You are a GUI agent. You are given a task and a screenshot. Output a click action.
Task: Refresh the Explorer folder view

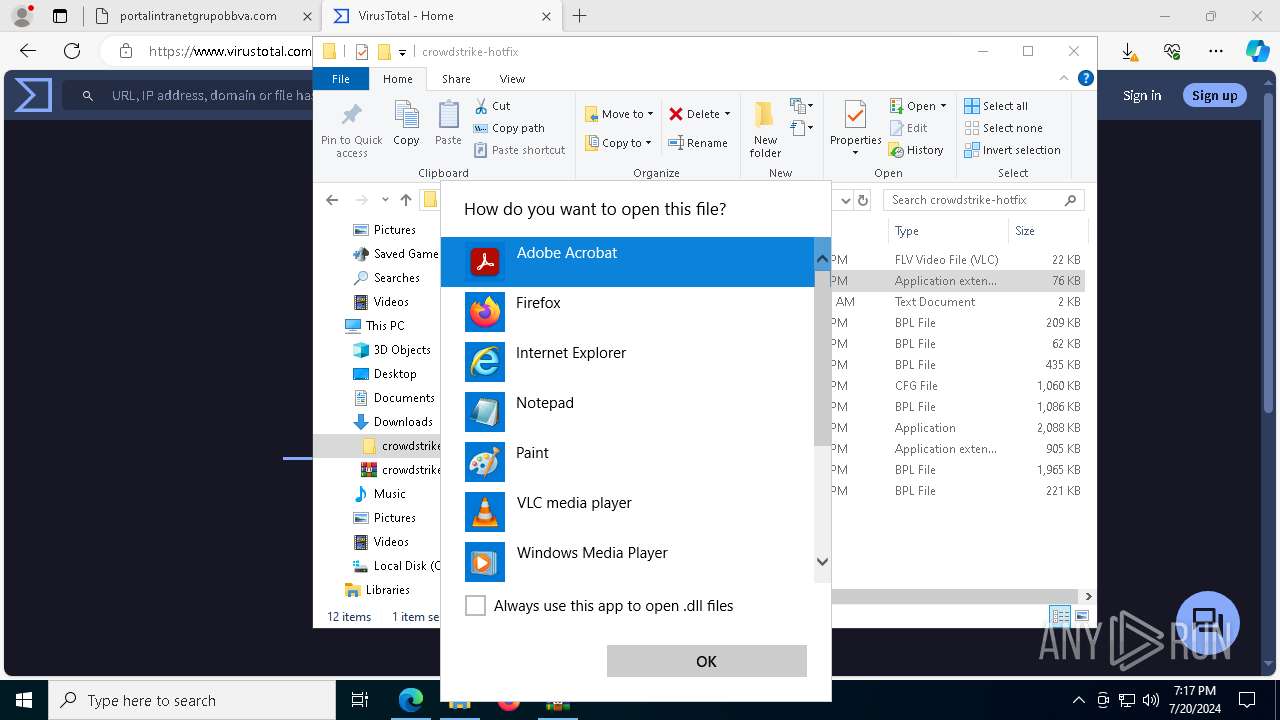(x=863, y=200)
